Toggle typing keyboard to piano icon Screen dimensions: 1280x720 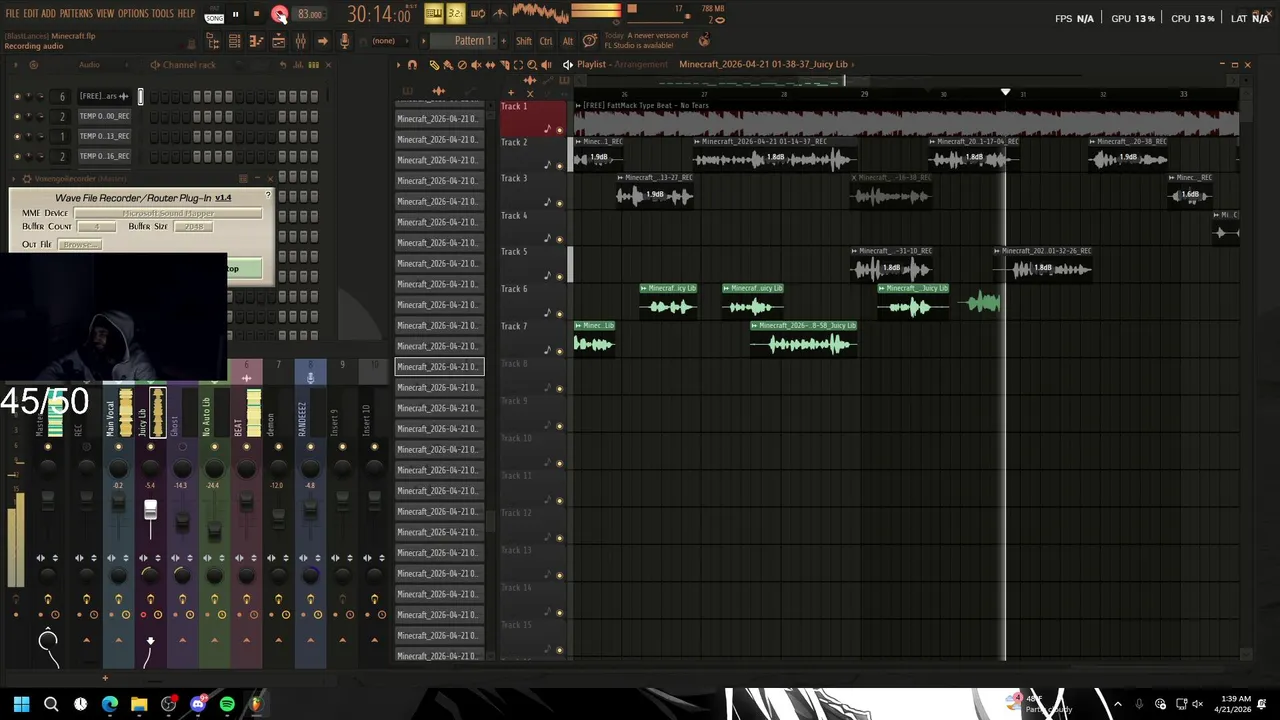pos(433,14)
